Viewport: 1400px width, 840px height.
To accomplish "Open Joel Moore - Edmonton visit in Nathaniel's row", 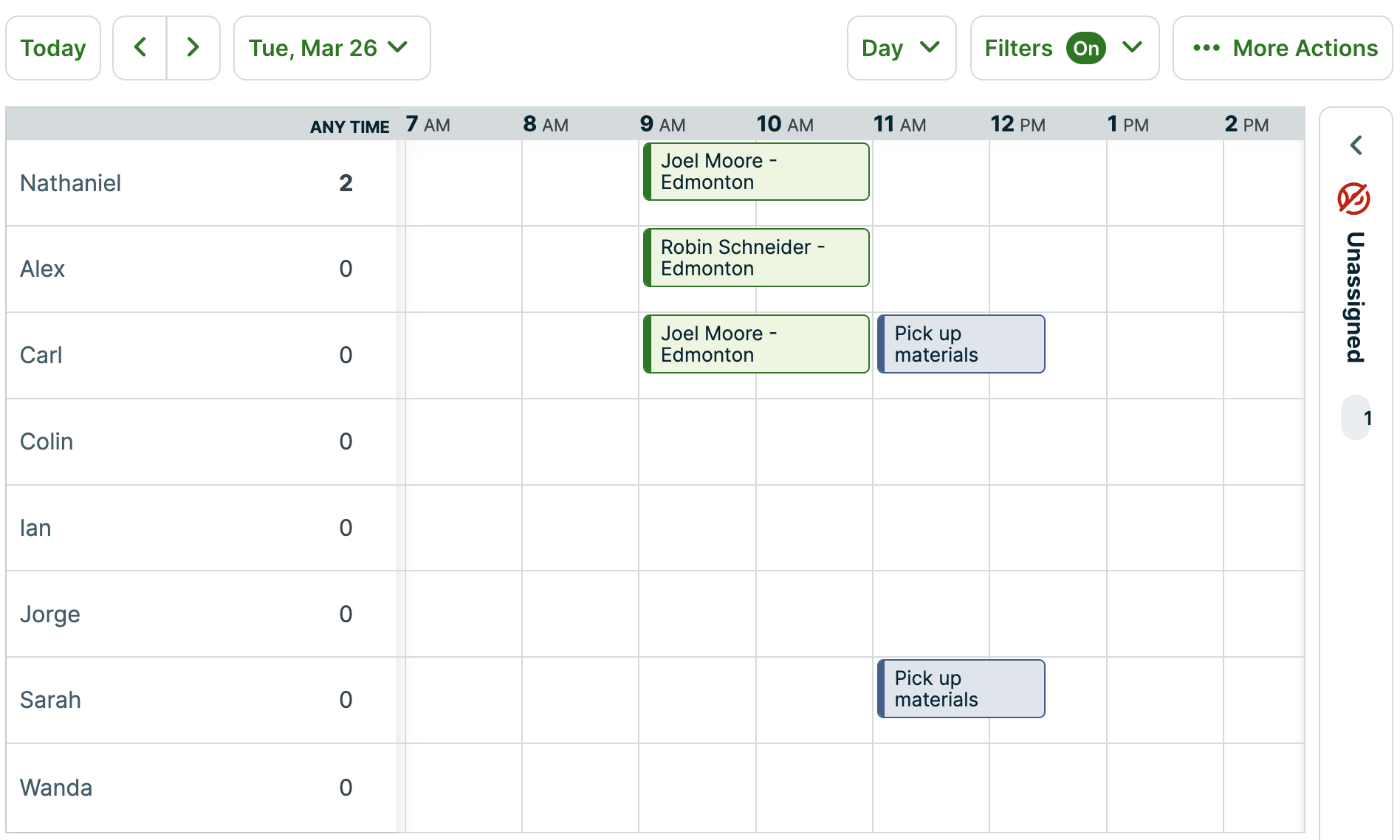I will (755, 172).
